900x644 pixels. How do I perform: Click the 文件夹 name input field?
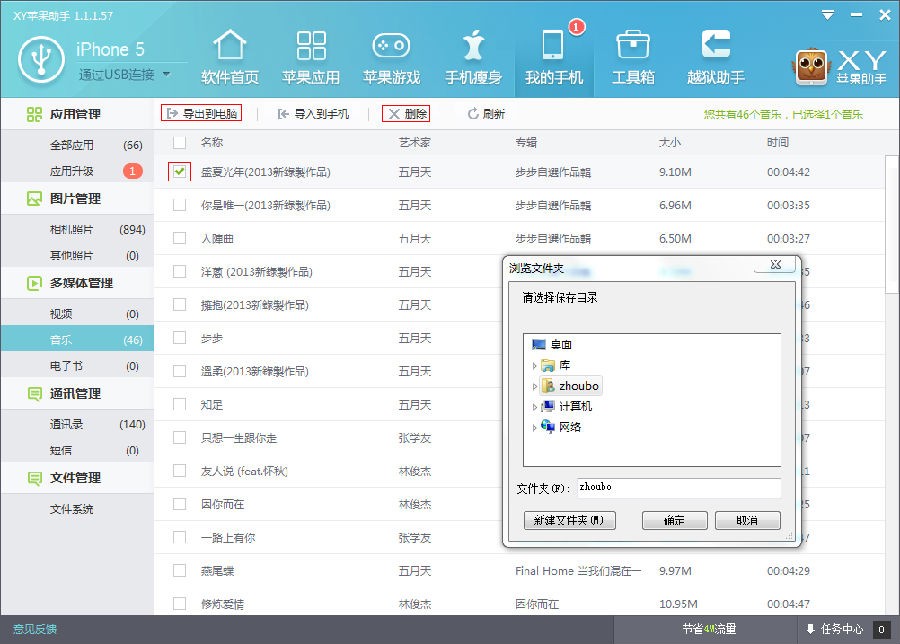(678, 488)
